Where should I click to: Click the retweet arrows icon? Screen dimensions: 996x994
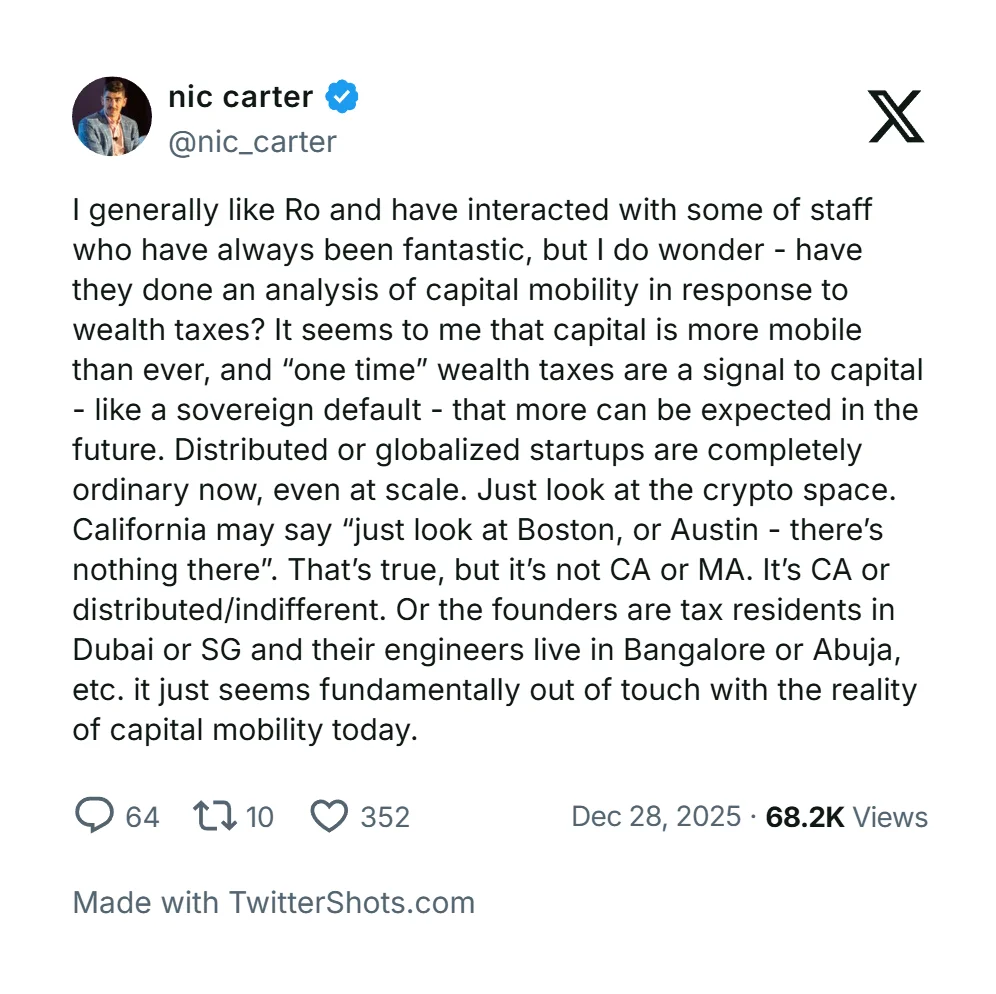tap(215, 816)
